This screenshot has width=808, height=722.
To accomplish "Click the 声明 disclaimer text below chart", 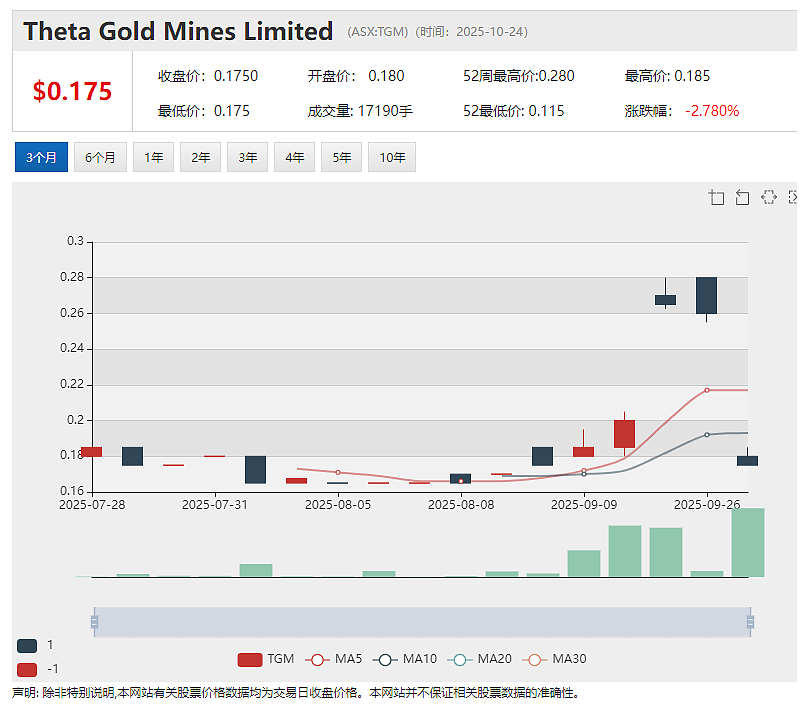I will tap(296, 693).
